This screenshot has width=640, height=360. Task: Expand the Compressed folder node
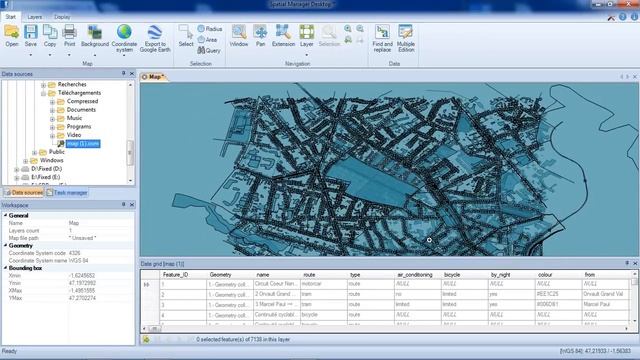click(52, 102)
